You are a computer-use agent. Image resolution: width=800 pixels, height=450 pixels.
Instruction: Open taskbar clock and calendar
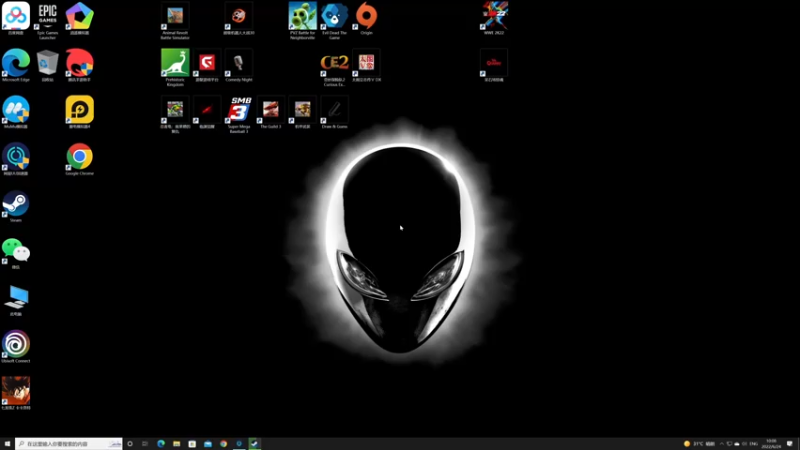771,444
